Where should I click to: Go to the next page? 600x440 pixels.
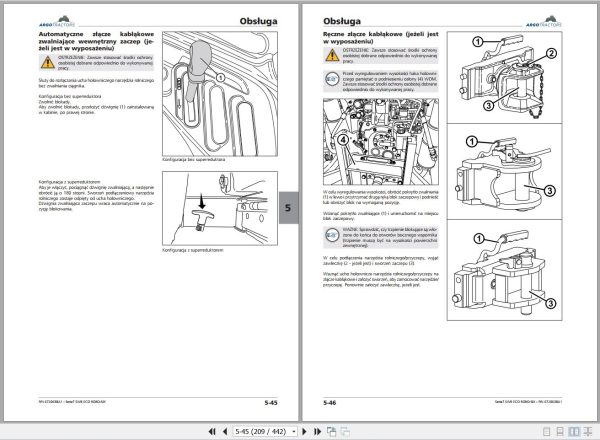(x=305, y=431)
